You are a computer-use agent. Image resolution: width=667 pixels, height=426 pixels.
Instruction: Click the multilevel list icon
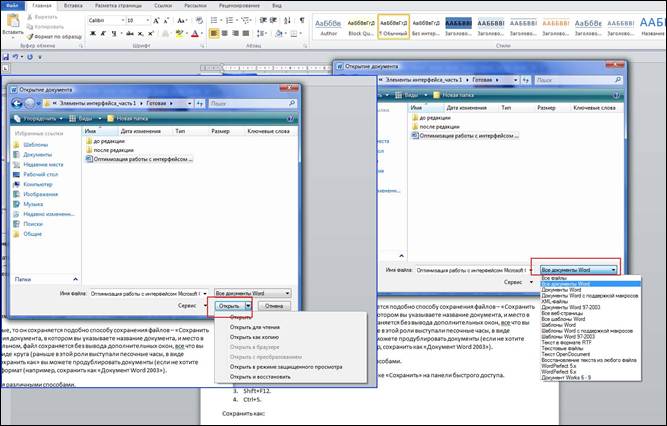click(x=245, y=20)
